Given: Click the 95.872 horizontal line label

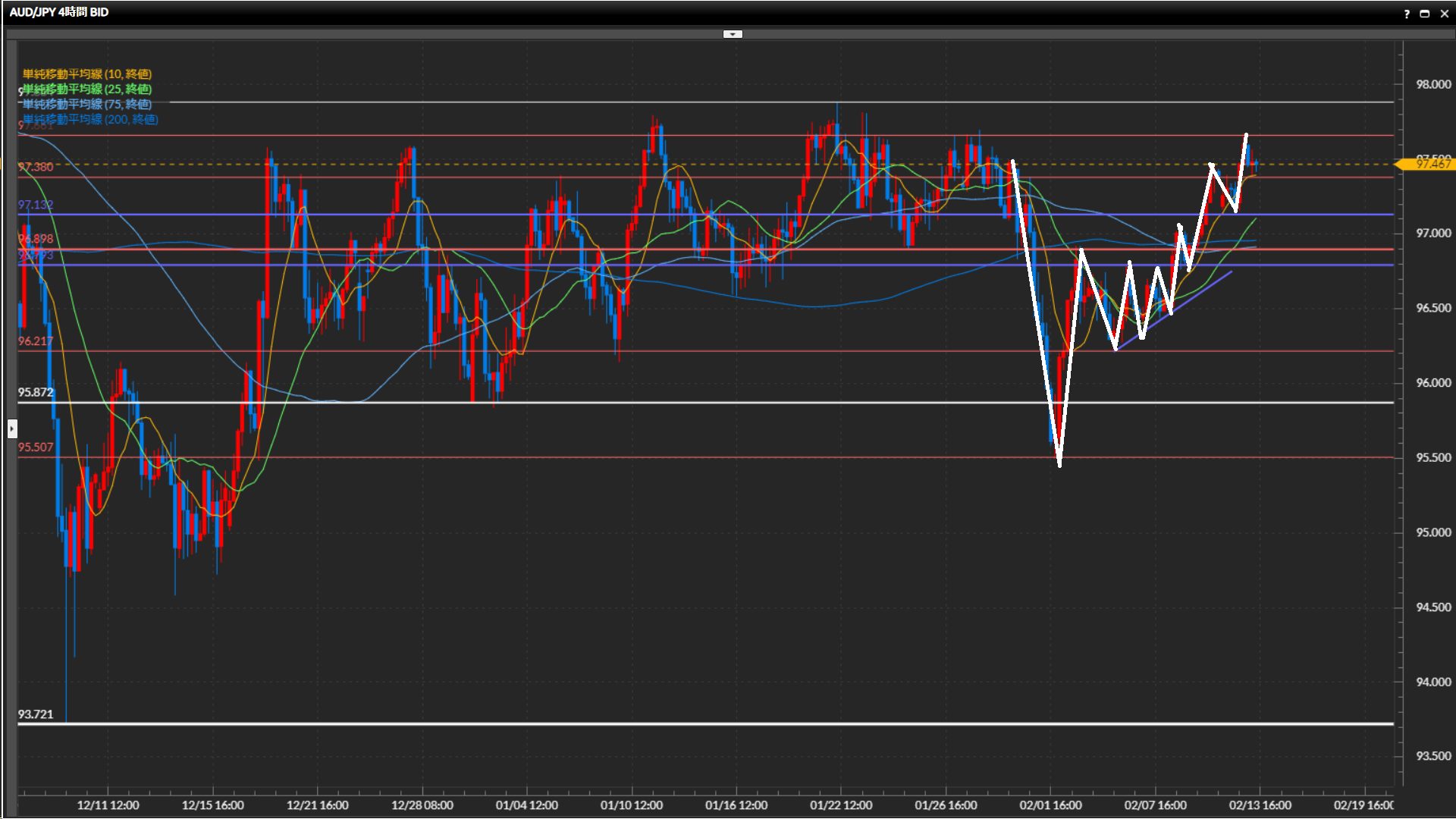Looking at the screenshot, I should (x=36, y=392).
